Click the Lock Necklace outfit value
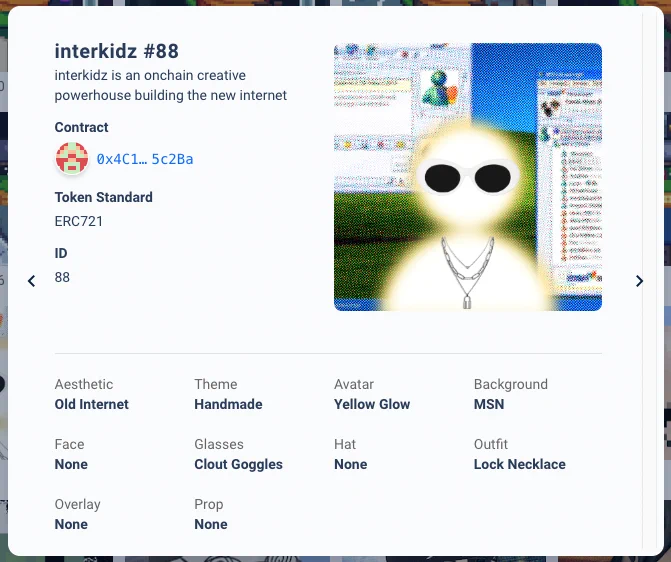 [520, 464]
